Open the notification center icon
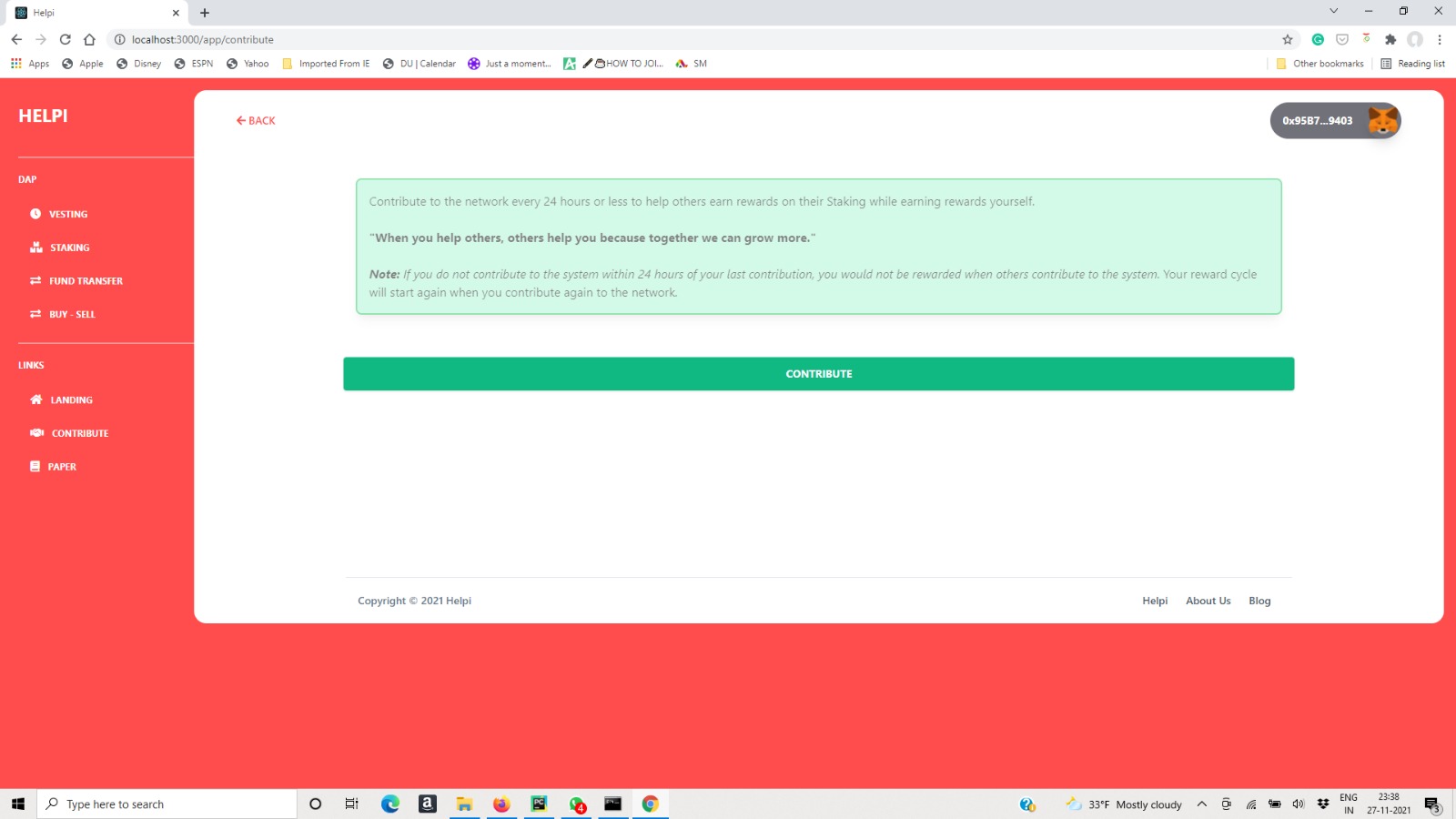This screenshot has height=819, width=1456. [x=1431, y=804]
